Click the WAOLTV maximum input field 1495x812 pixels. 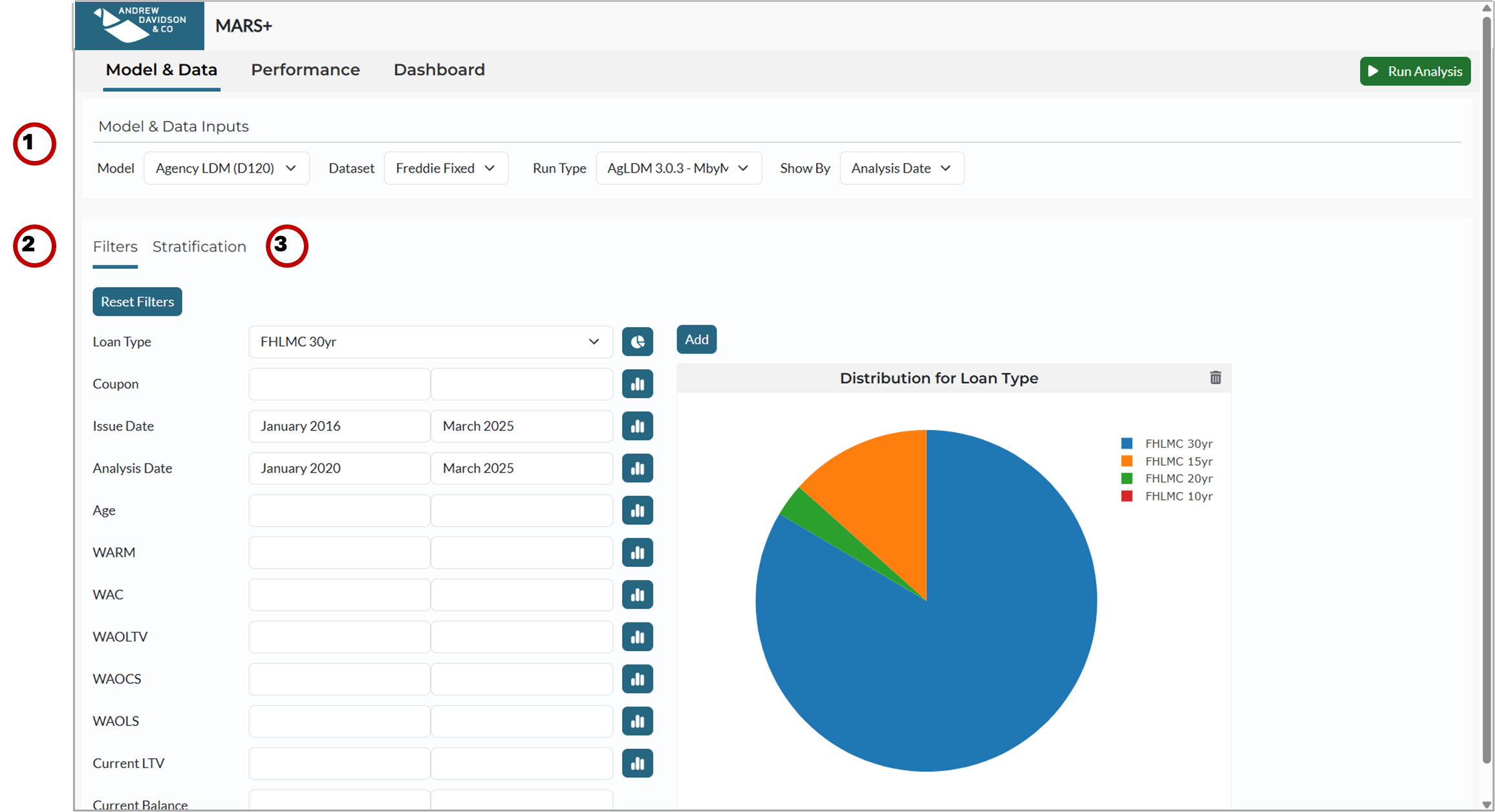click(522, 637)
